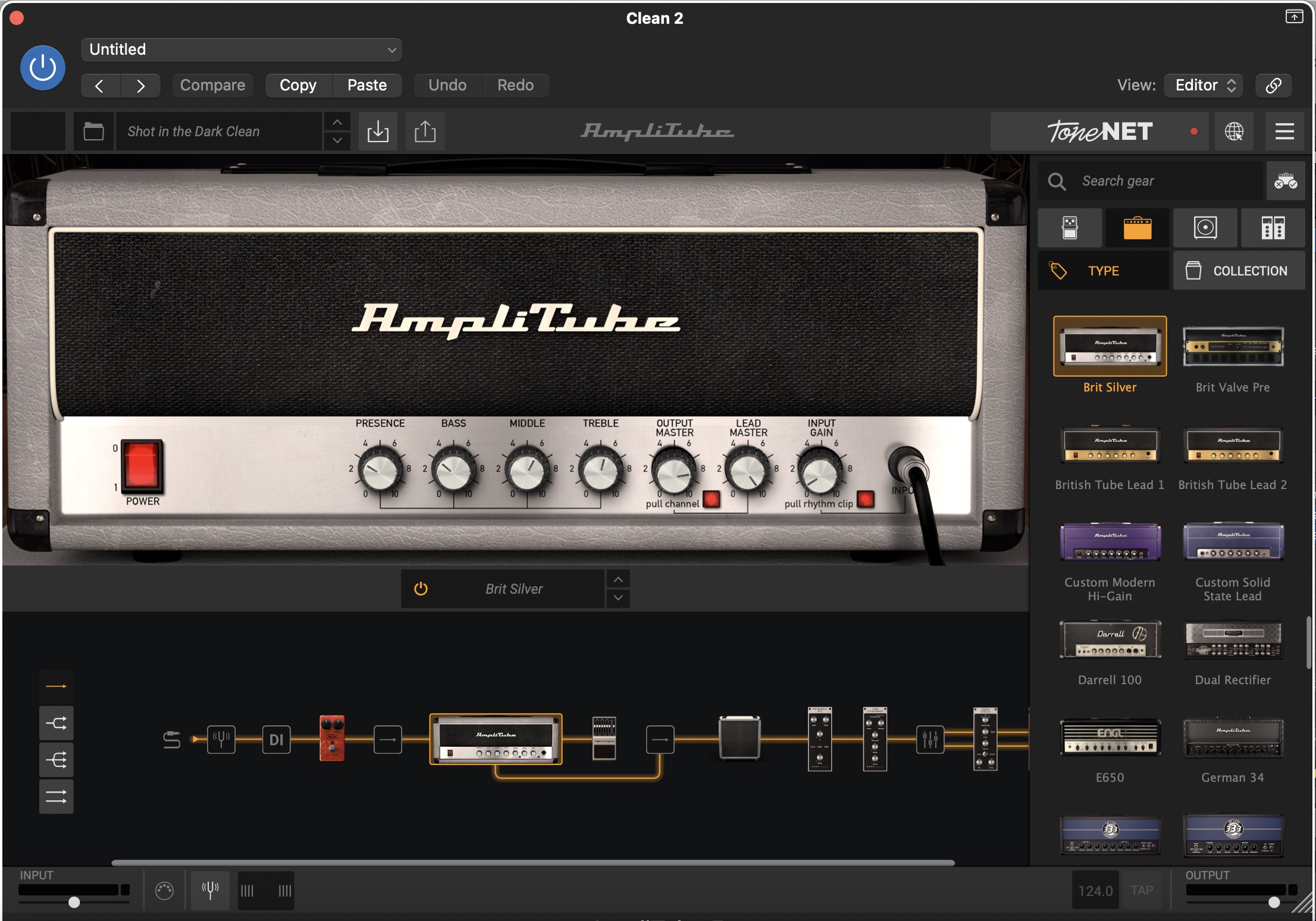
Task: Click the Paste button
Action: pyautogui.click(x=367, y=86)
